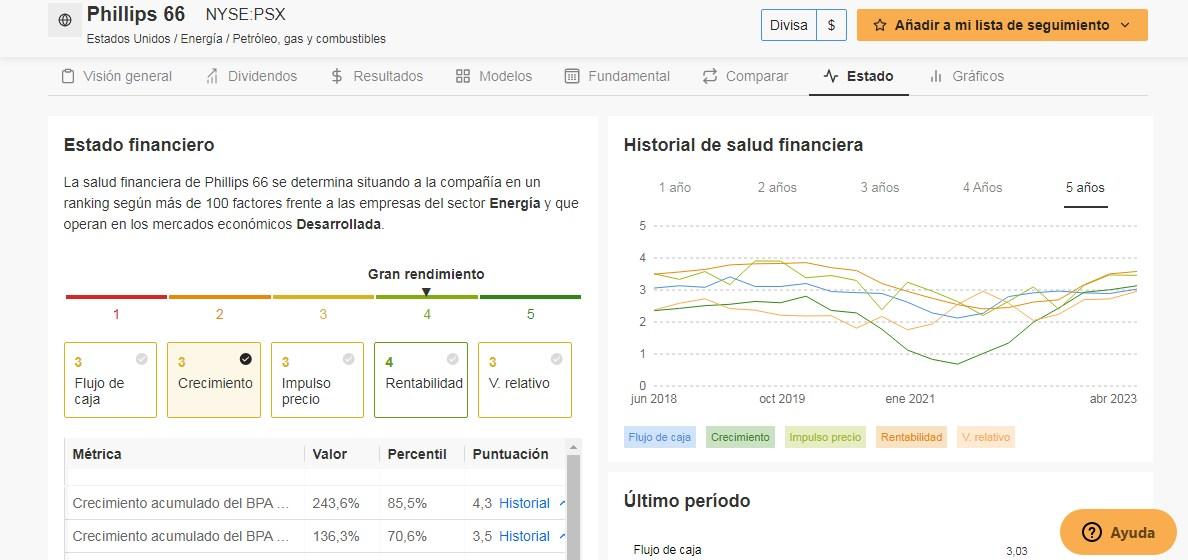Click the NYSE:PSX ticker text
This screenshot has height=560, width=1188.
coord(245,14)
